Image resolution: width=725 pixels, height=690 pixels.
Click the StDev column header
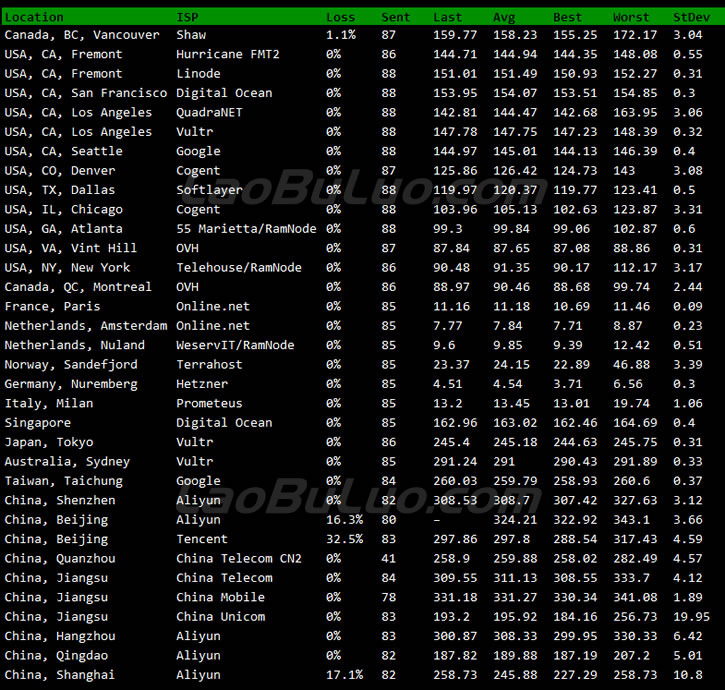click(x=692, y=18)
